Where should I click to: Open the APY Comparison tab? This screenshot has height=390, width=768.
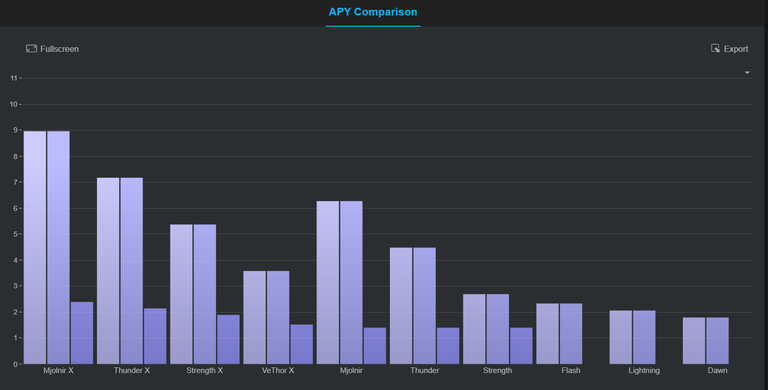coord(373,12)
